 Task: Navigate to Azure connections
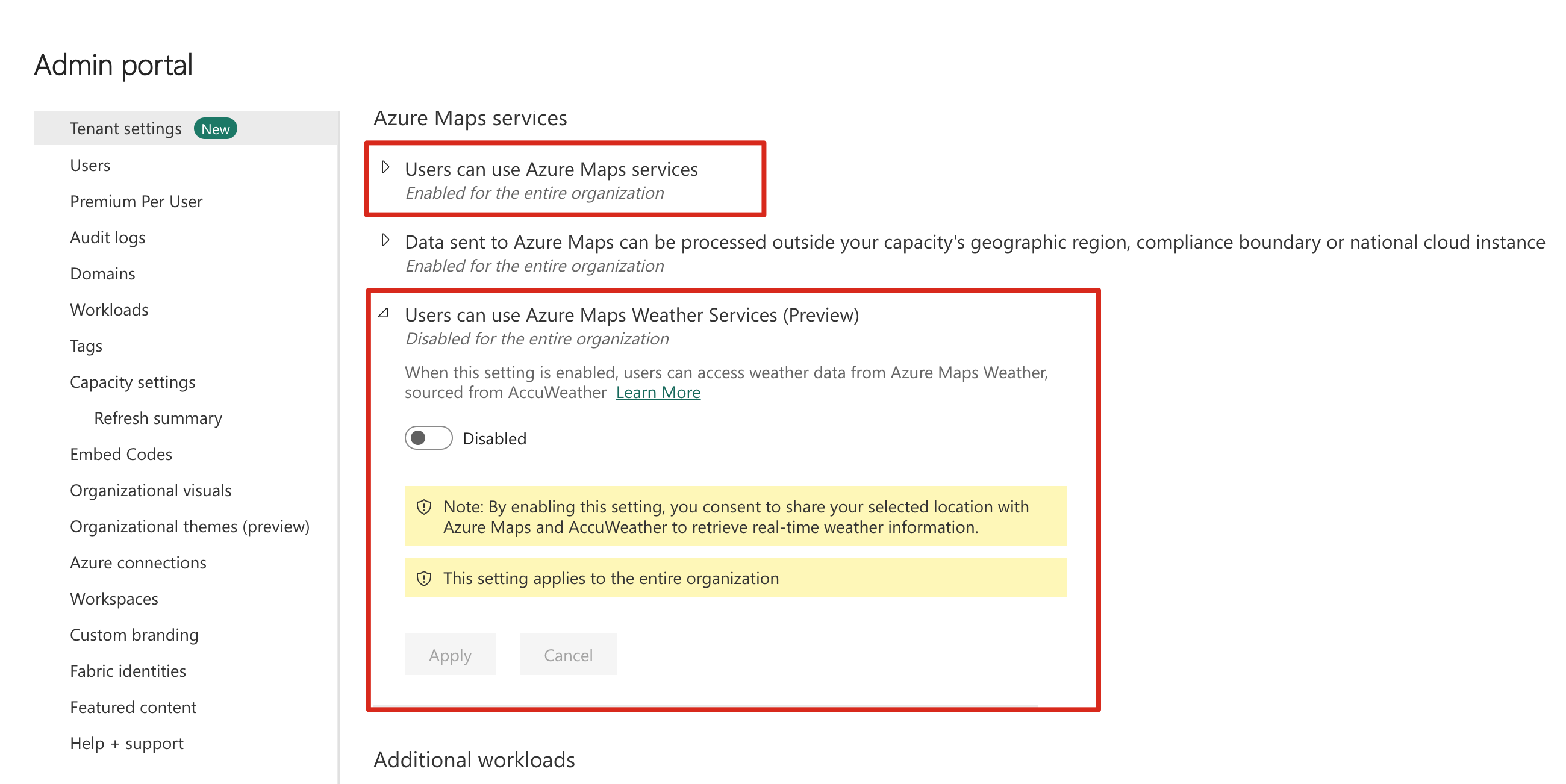[x=138, y=563]
